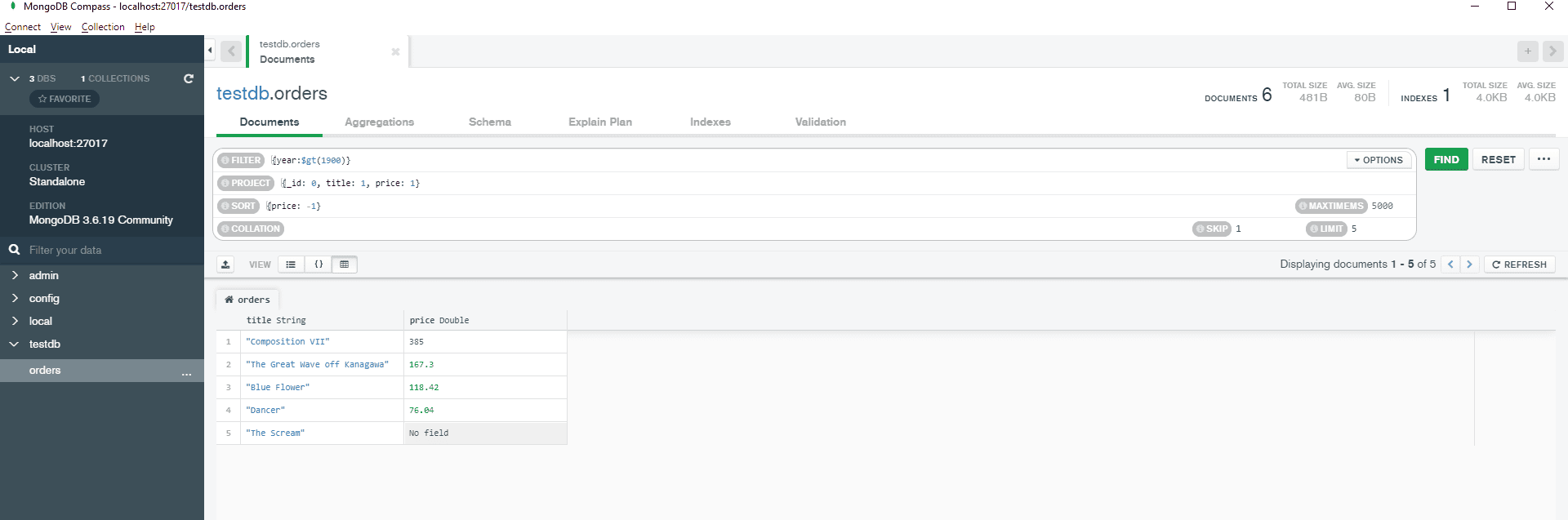Click the export collection icon

[226, 264]
